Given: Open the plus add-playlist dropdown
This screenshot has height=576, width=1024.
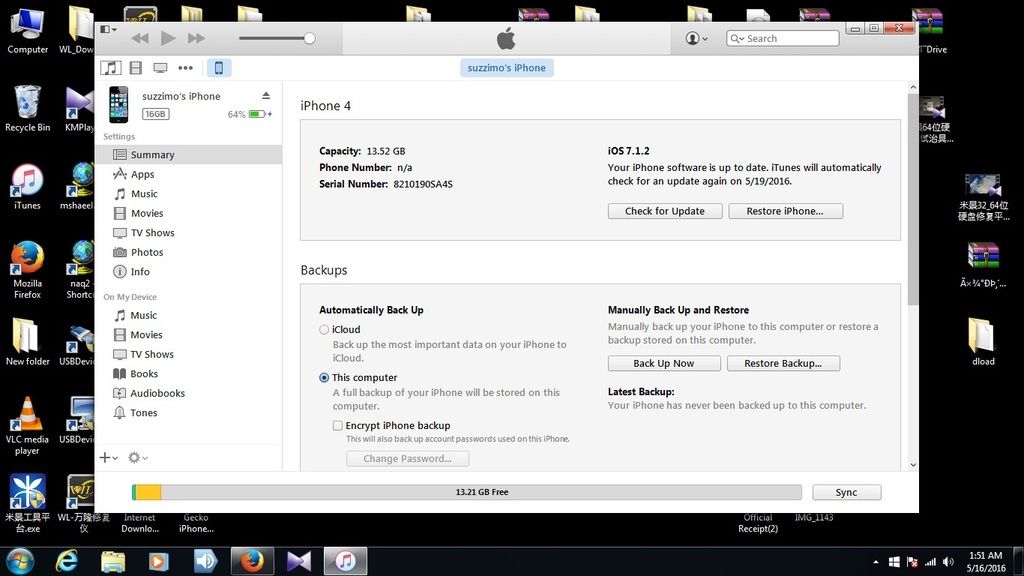Looking at the screenshot, I should click(108, 457).
